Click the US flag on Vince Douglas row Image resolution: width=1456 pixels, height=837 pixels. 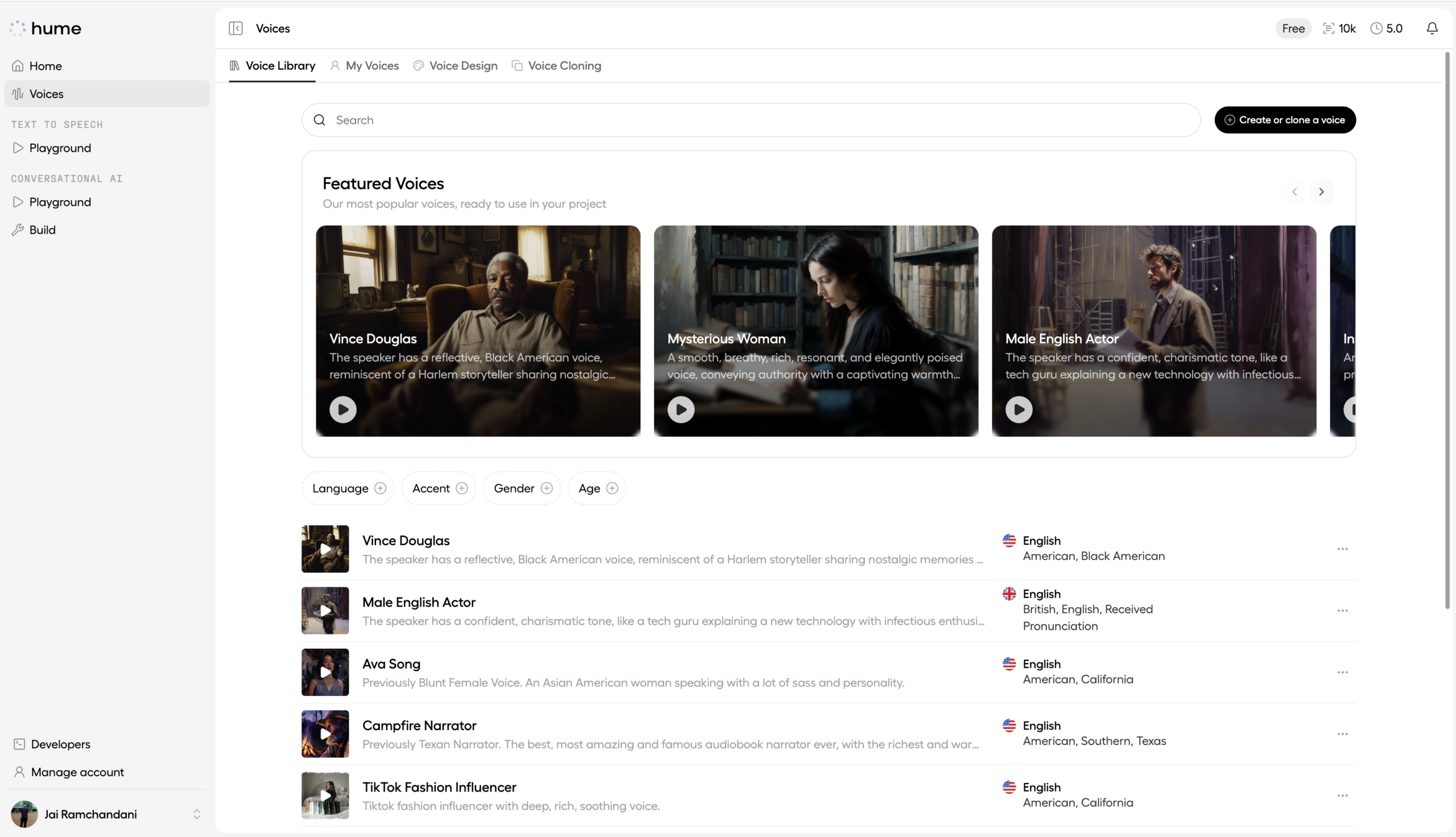tap(1009, 540)
